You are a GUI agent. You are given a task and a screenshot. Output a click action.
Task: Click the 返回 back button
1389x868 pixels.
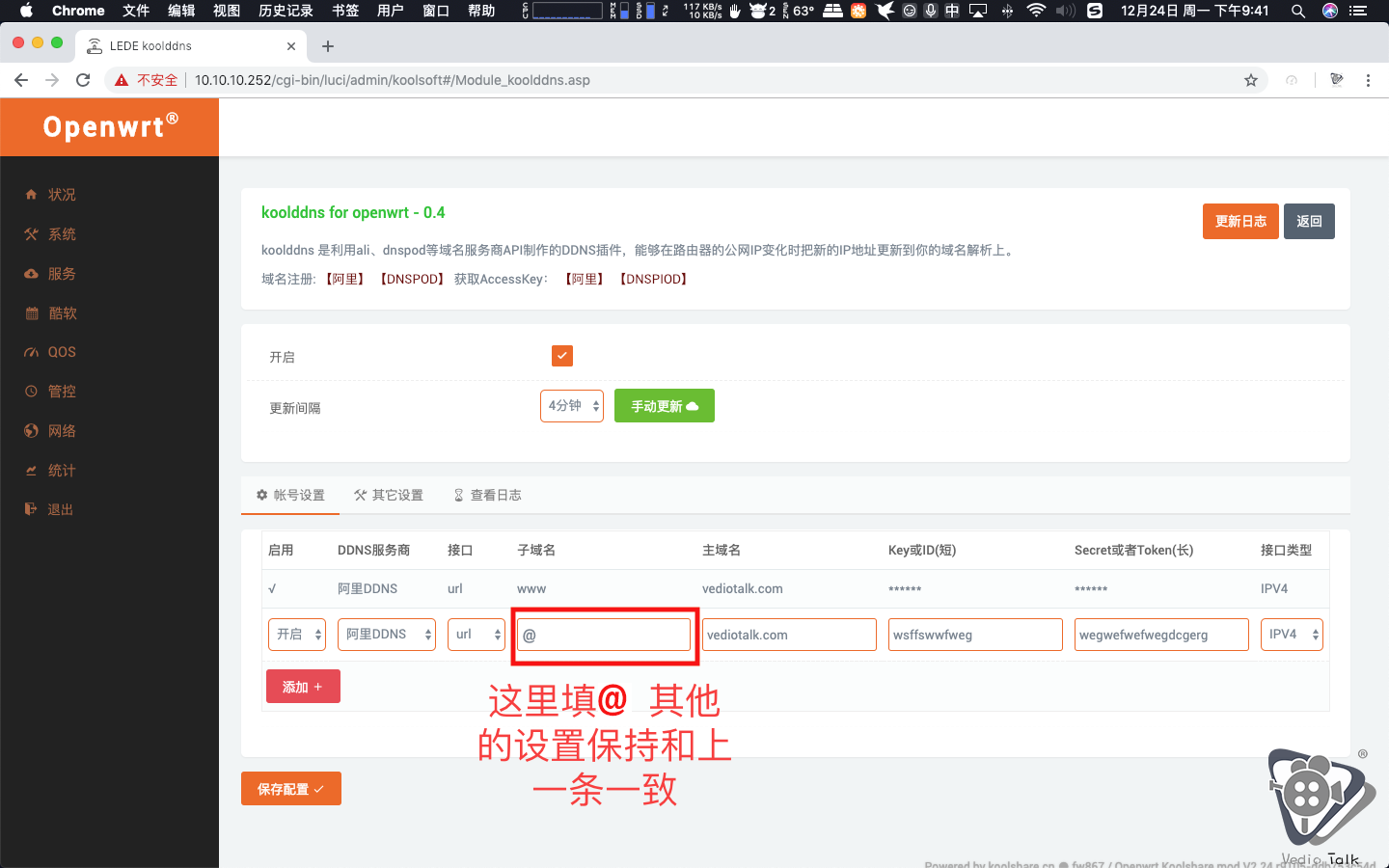[x=1309, y=221]
